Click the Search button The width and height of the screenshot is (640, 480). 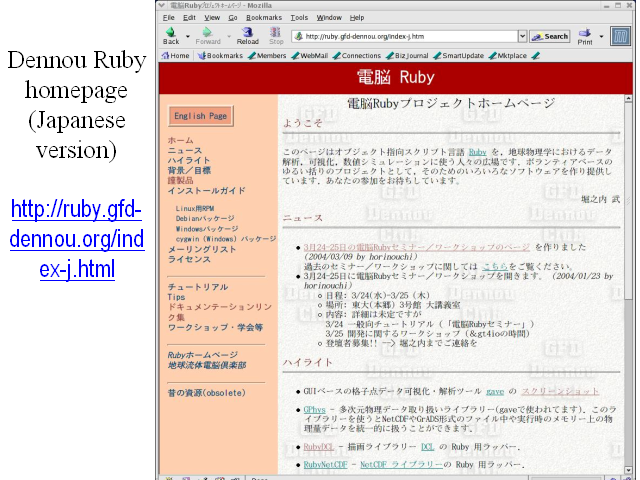[549, 36]
